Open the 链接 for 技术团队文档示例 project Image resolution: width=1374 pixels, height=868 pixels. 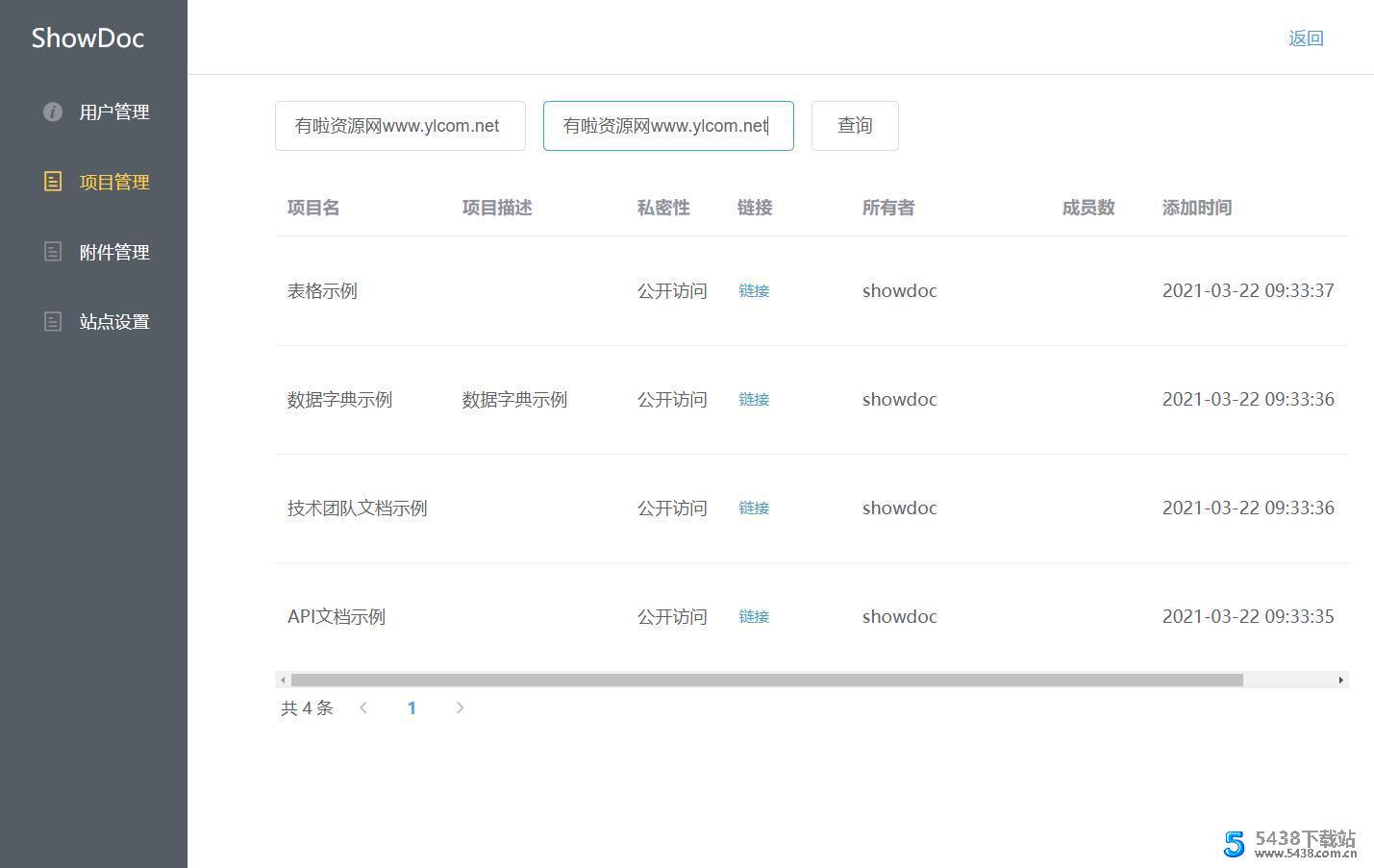(753, 508)
